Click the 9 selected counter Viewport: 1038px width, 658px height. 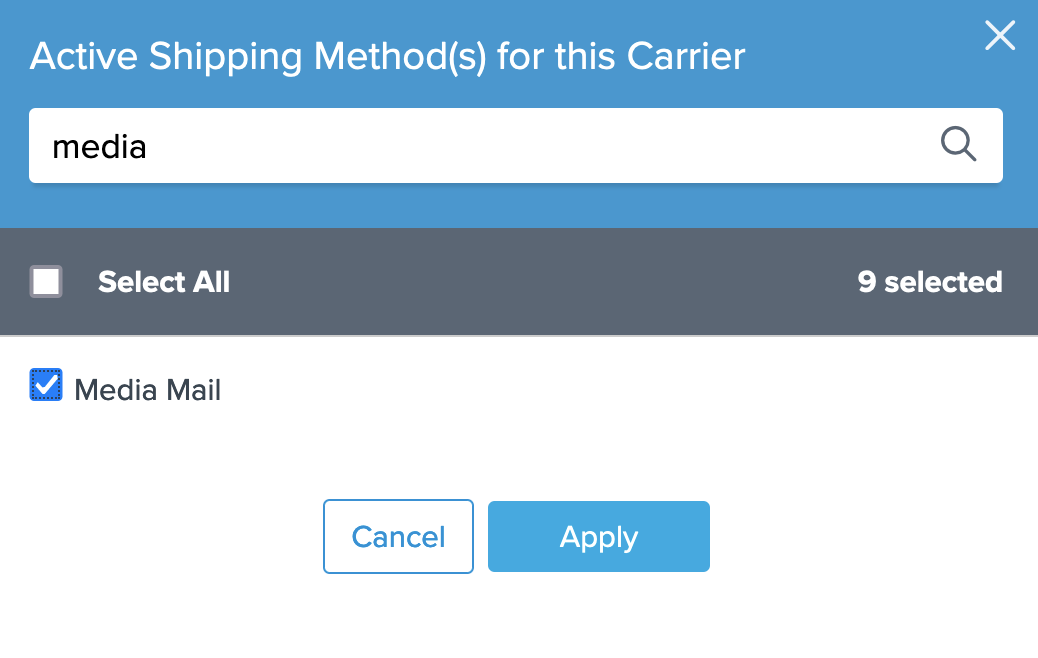pos(929,282)
